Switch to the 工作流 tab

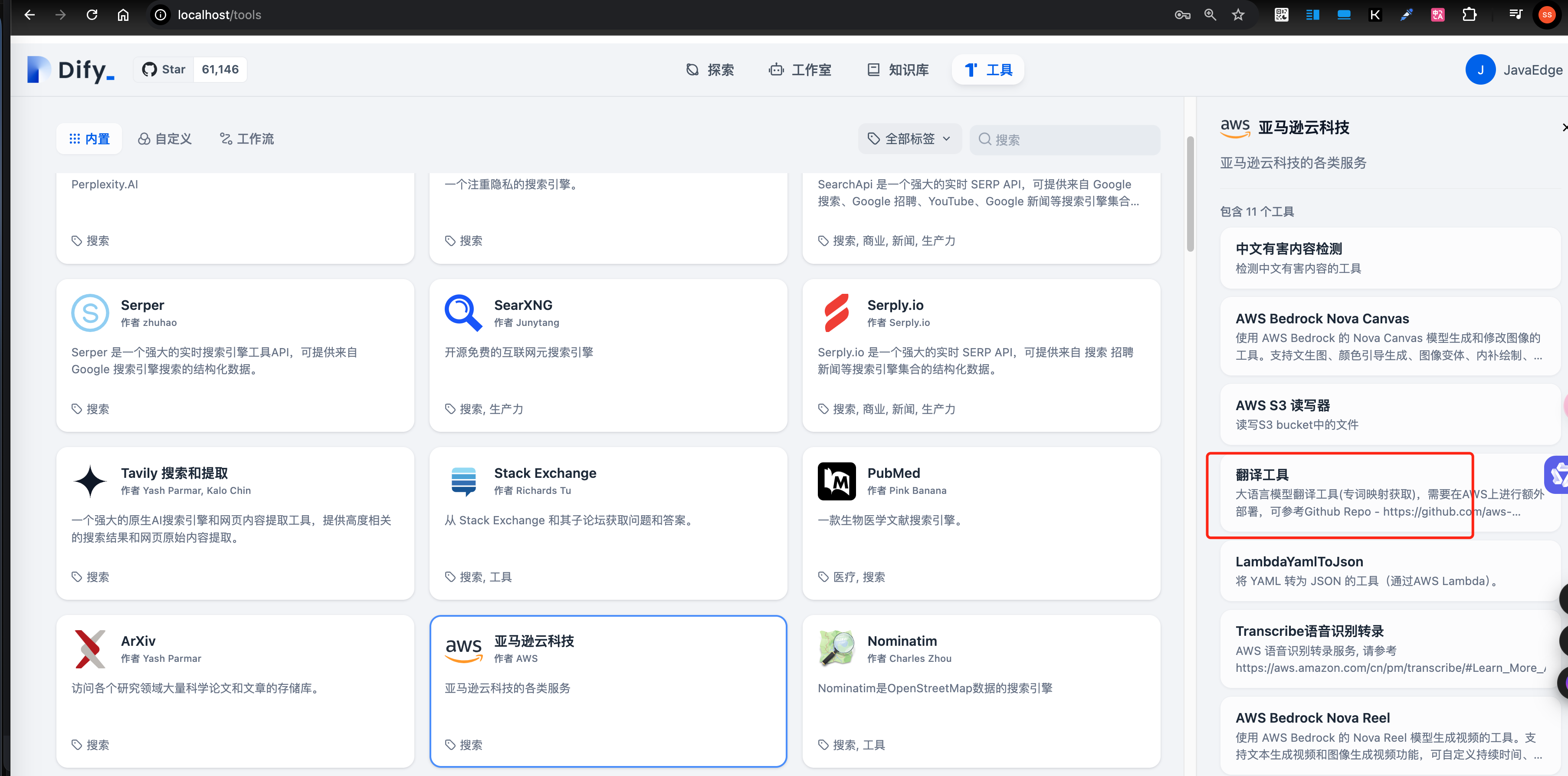coord(246,139)
